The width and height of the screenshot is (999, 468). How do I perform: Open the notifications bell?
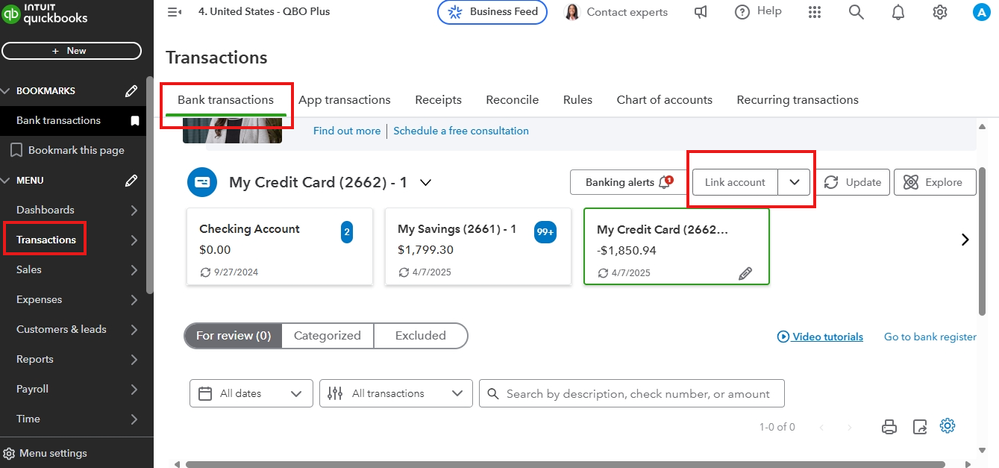(x=898, y=12)
